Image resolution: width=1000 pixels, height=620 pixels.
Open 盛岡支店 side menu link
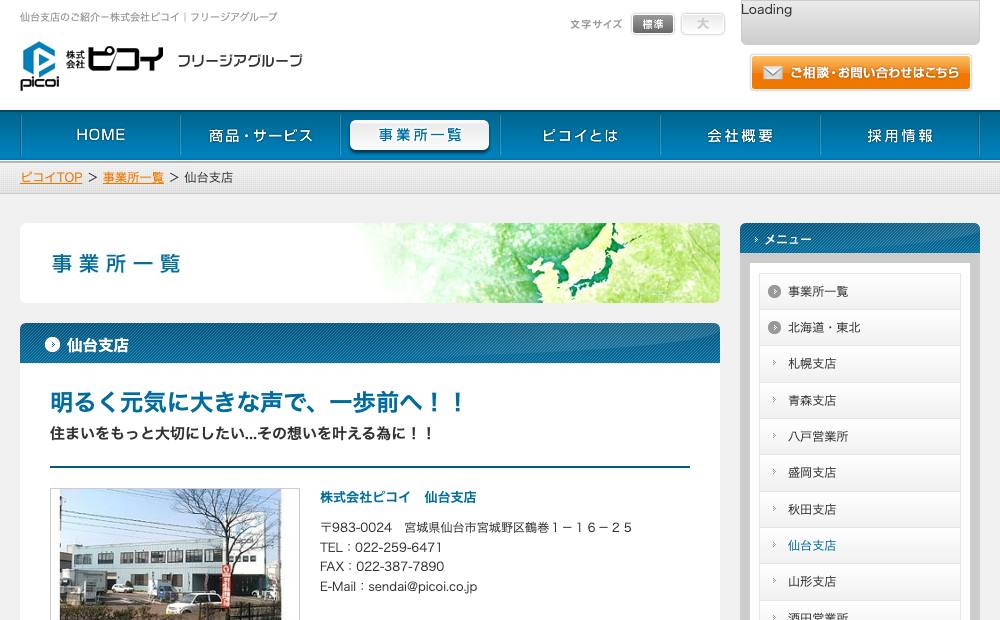pyautogui.click(x=860, y=473)
